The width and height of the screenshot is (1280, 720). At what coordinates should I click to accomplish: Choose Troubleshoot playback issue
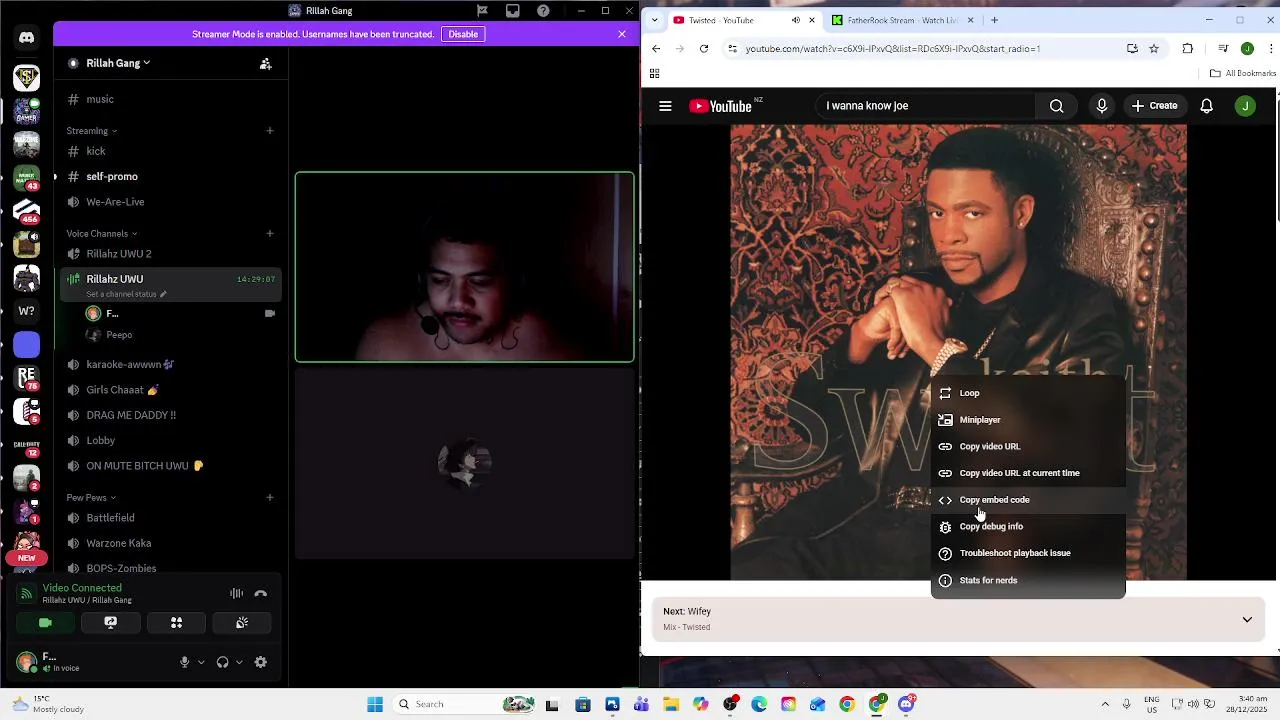1028,553
